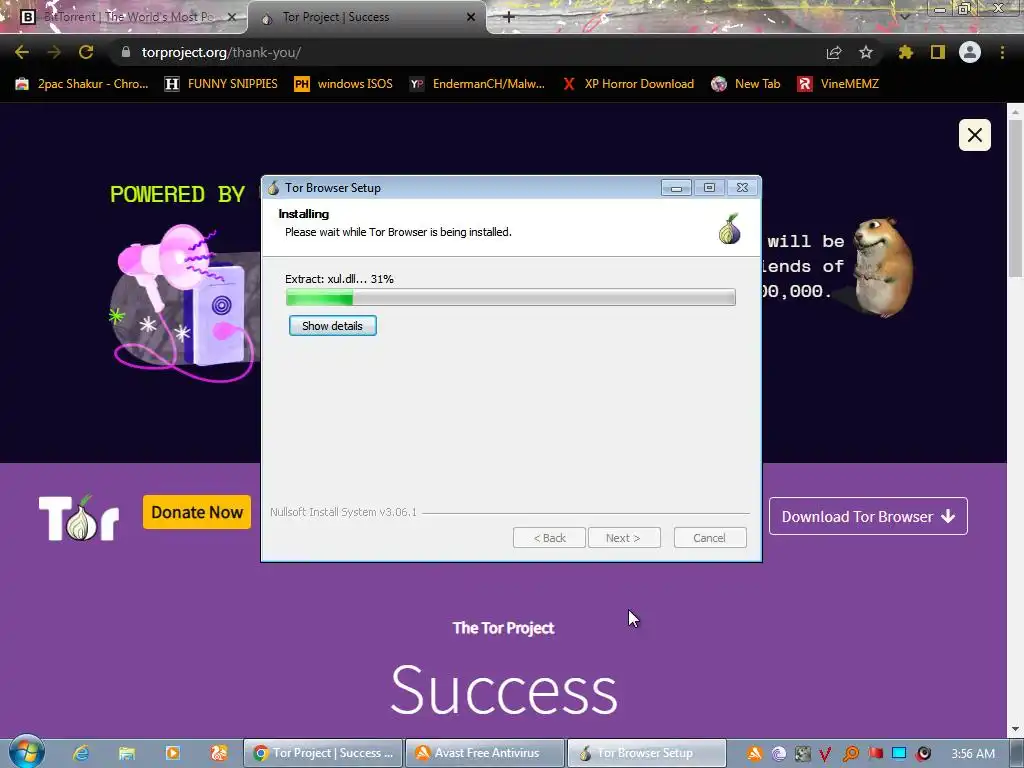Click the onion icon in setup title bar
This screenshot has width=1024, height=768.
coord(273,187)
